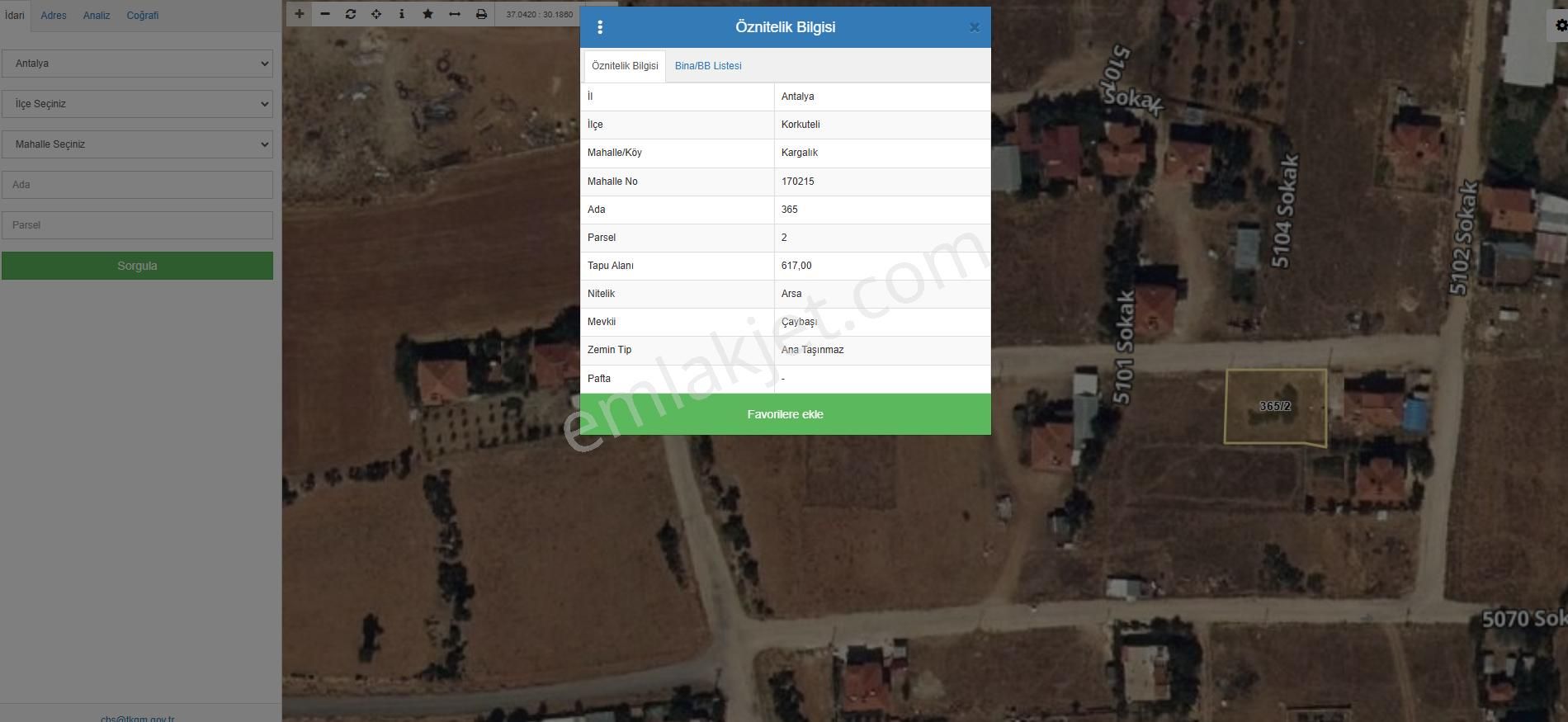The width and height of the screenshot is (1568, 722).
Task: Zoom in with the plus icon
Action: pyautogui.click(x=299, y=14)
